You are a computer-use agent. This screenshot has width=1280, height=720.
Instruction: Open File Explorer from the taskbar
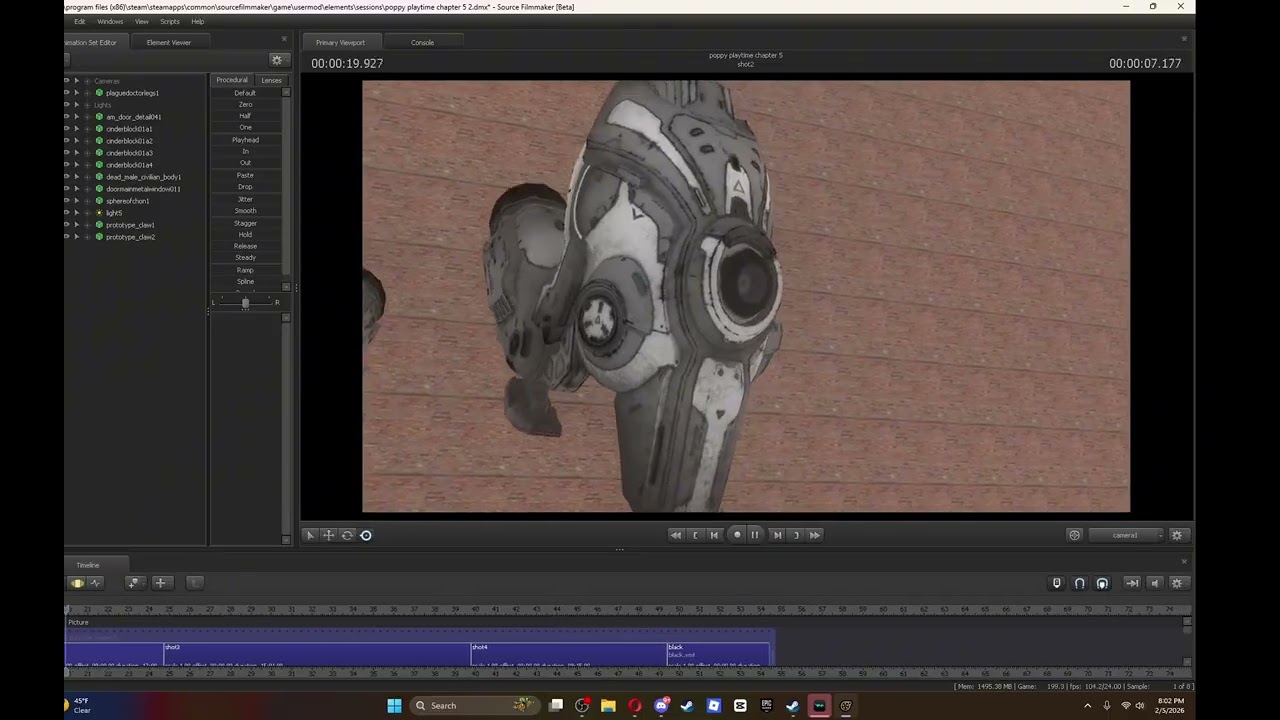[x=608, y=706]
